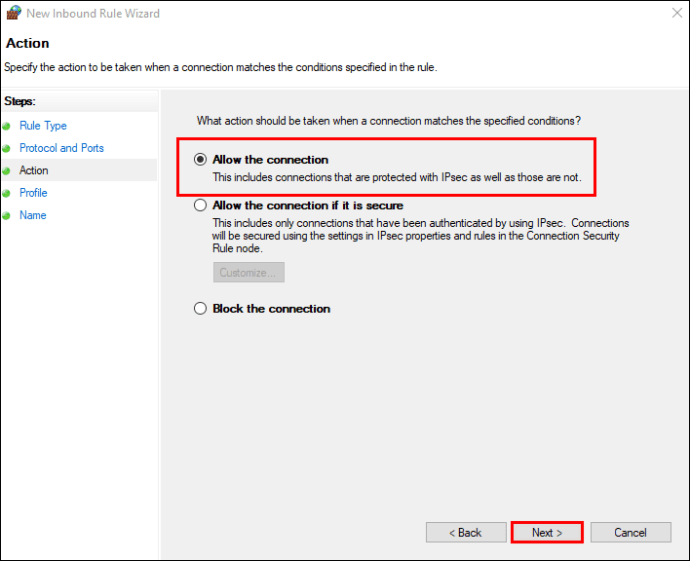This screenshot has height=561, width=690.
Task: Open the Name step in the steps list
Action: coord(32,216)
